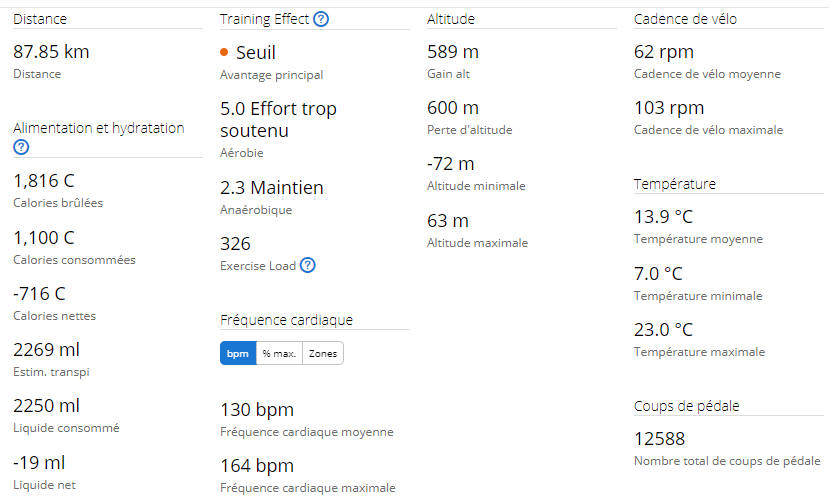The height and width of the screenshot is (496, 829).
Task: Open the Exercise Load help icon
Action: pyautogui.click(x=308, y=265)
